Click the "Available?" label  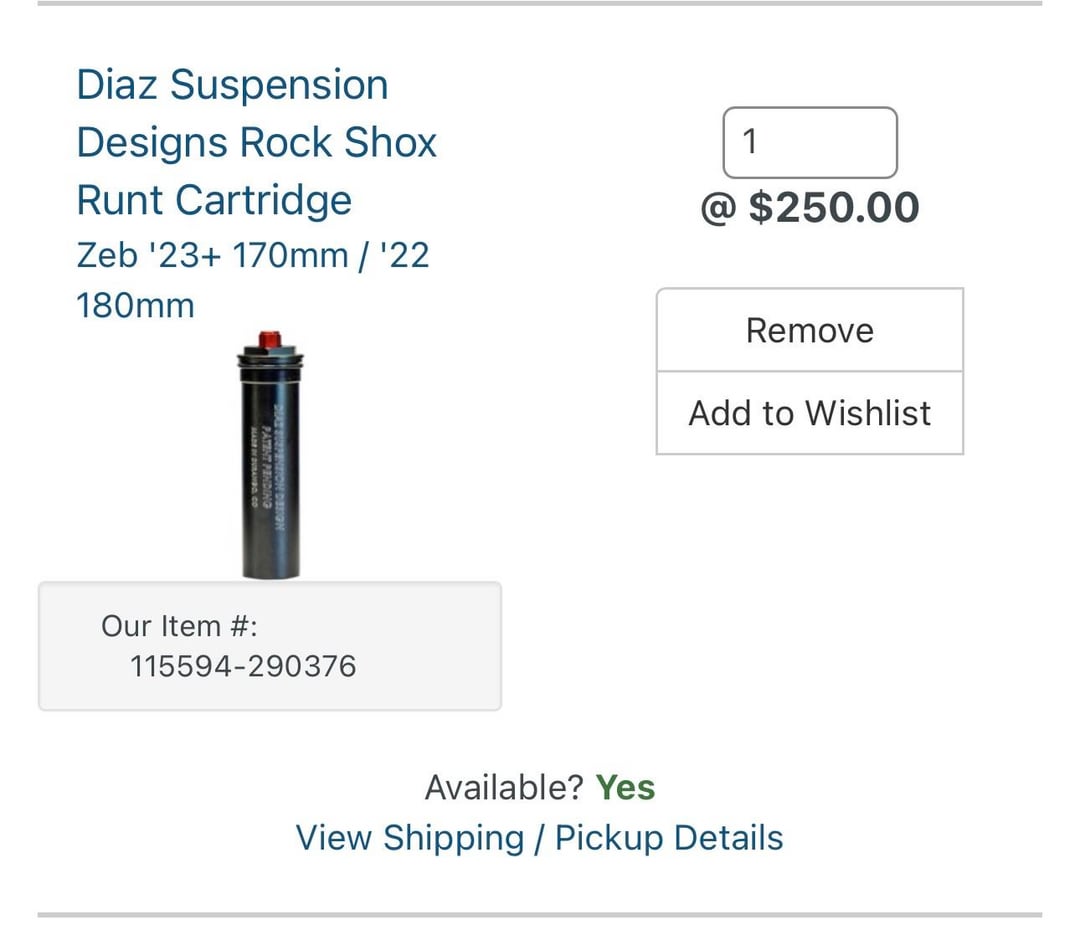coord(503,788)
